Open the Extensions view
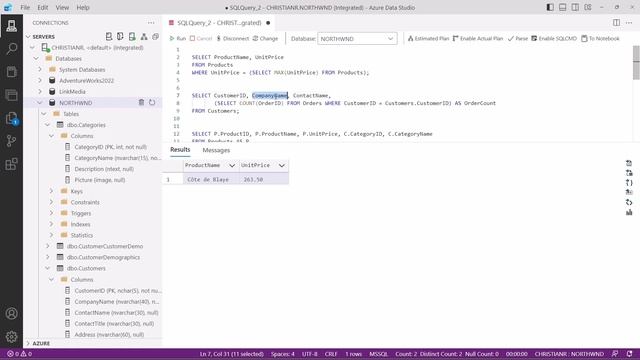The image size is (640, 360). tap(11, 164)
